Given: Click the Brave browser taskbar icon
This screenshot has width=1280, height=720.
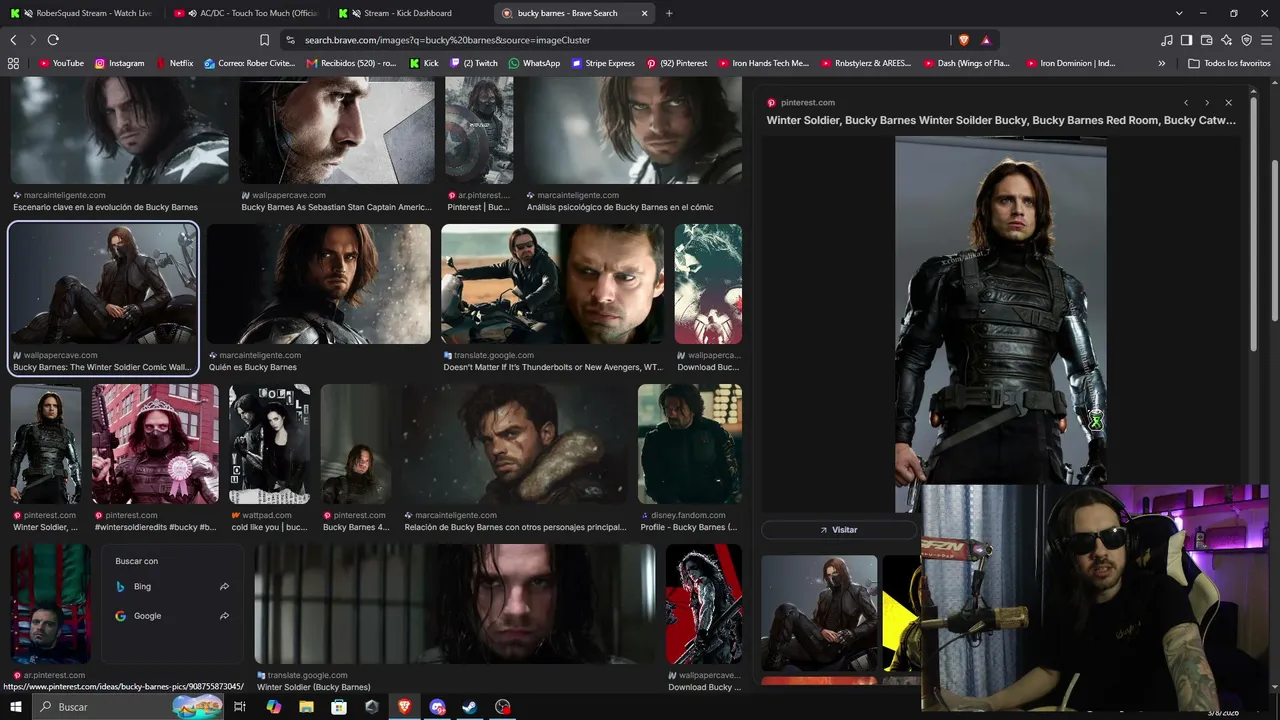Looking at the screenshot, I should pyautogui.click(x=404, y=707).
